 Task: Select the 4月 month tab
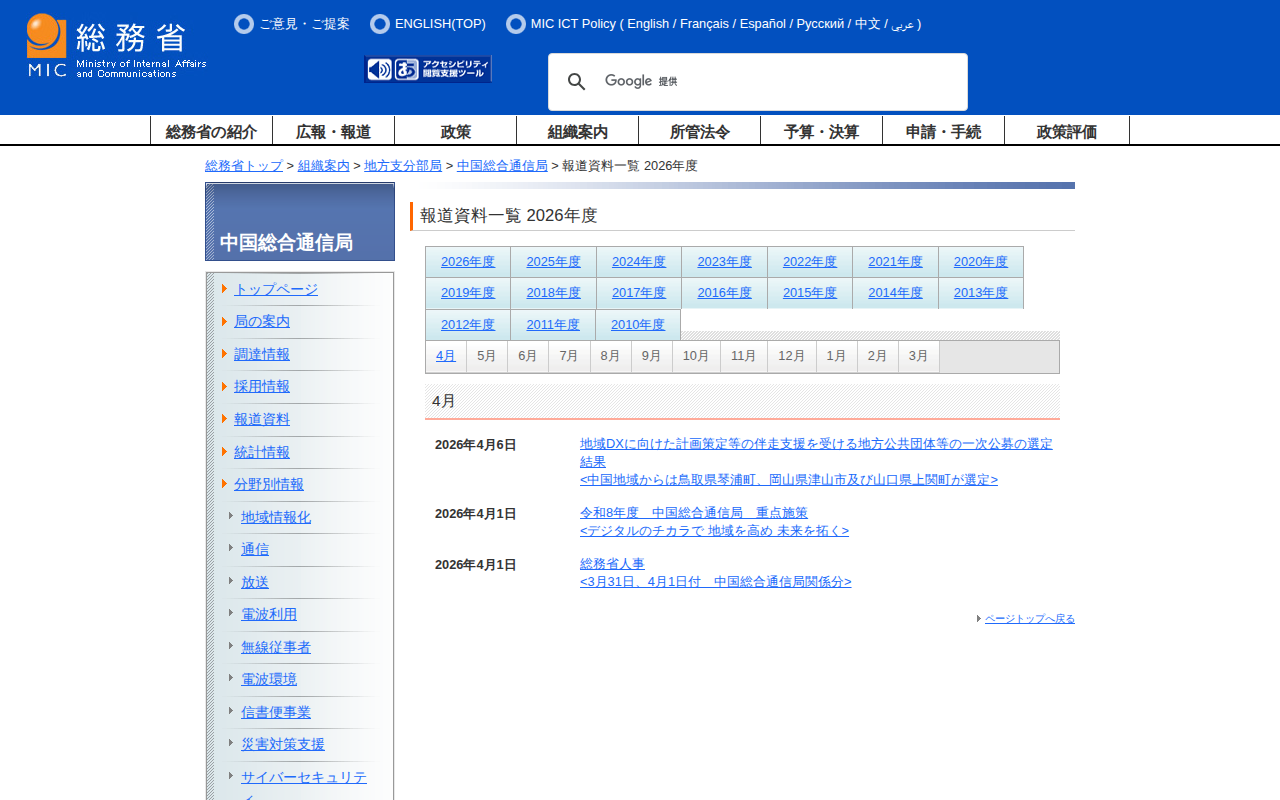point(446,356)
